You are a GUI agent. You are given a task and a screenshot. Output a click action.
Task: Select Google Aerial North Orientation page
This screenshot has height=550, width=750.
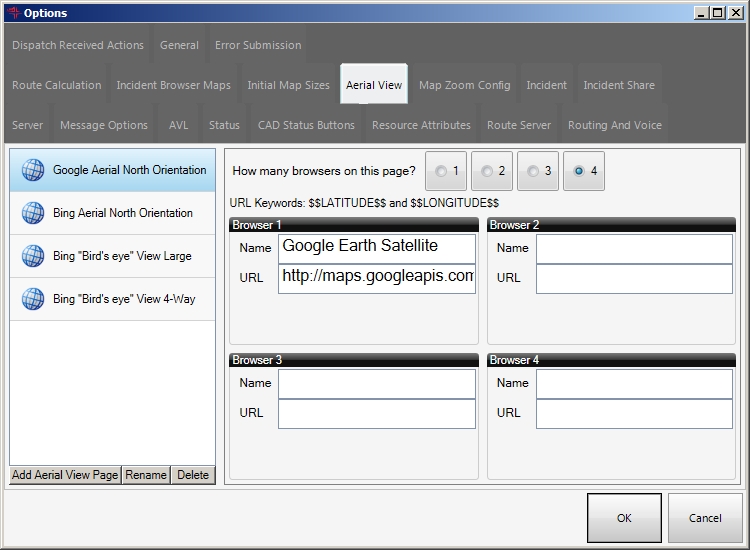coord(112,170)
